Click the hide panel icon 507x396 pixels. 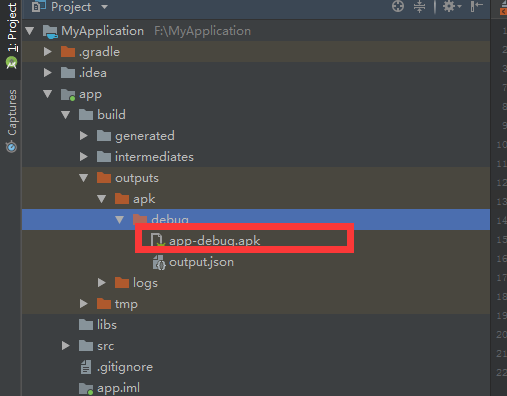click(477, 6)
